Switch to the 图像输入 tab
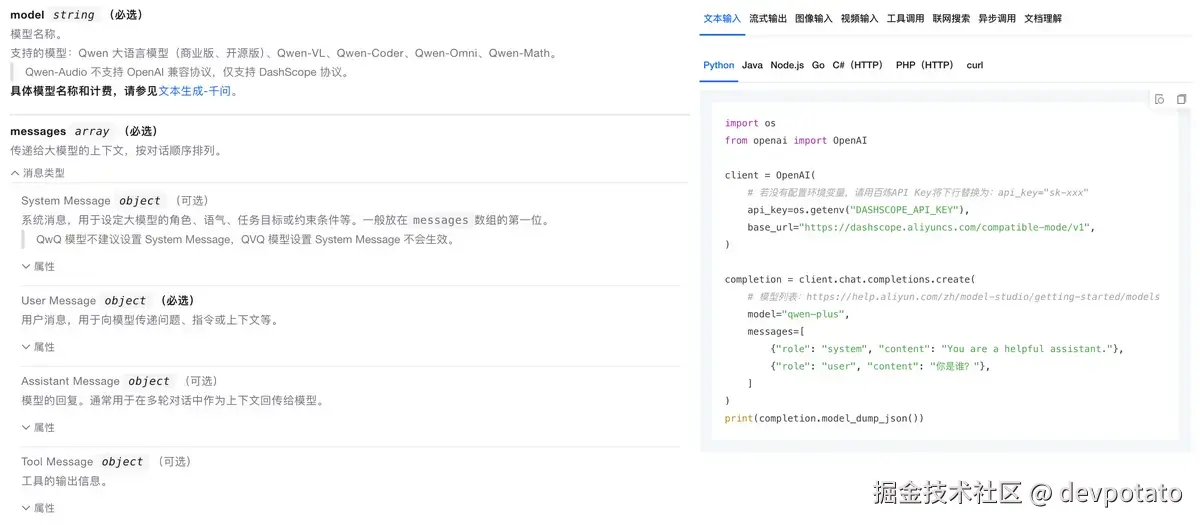 point(814,18)
